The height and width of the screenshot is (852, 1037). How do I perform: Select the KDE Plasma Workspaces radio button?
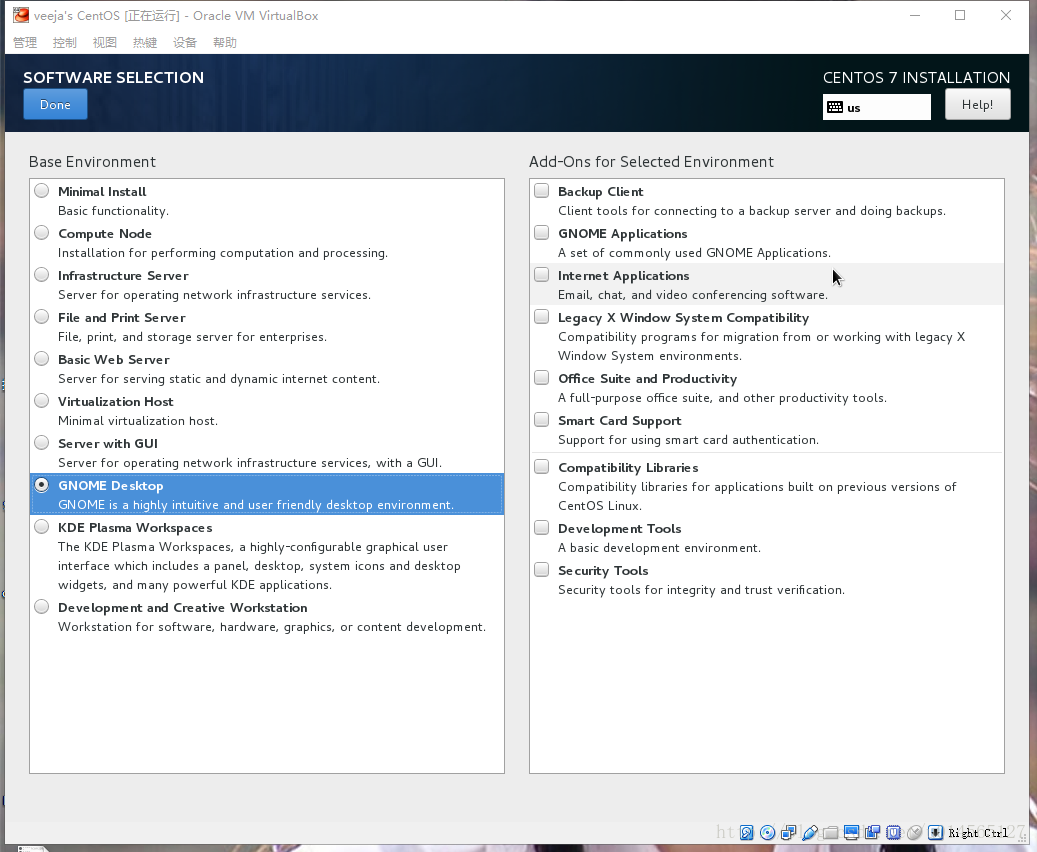coord(42,527)
